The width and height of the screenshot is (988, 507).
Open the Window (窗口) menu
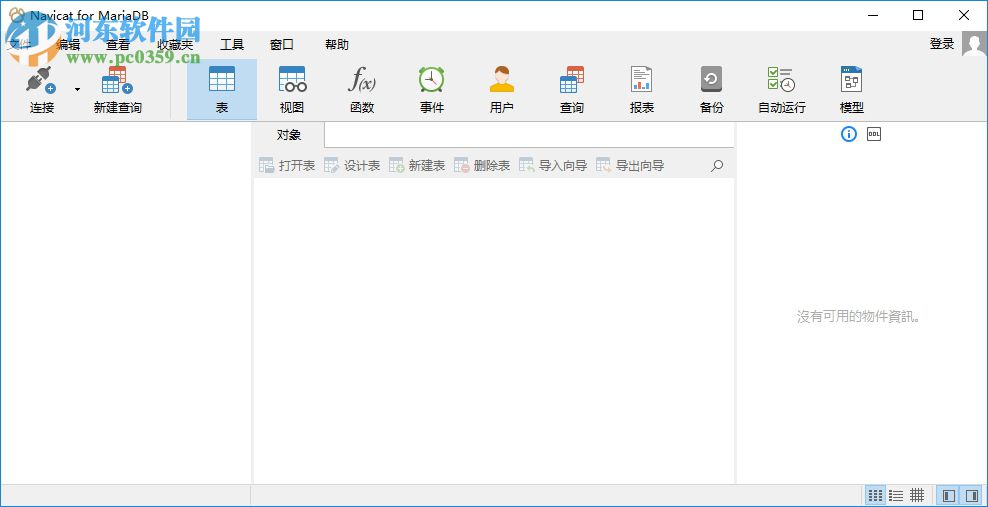282,45
